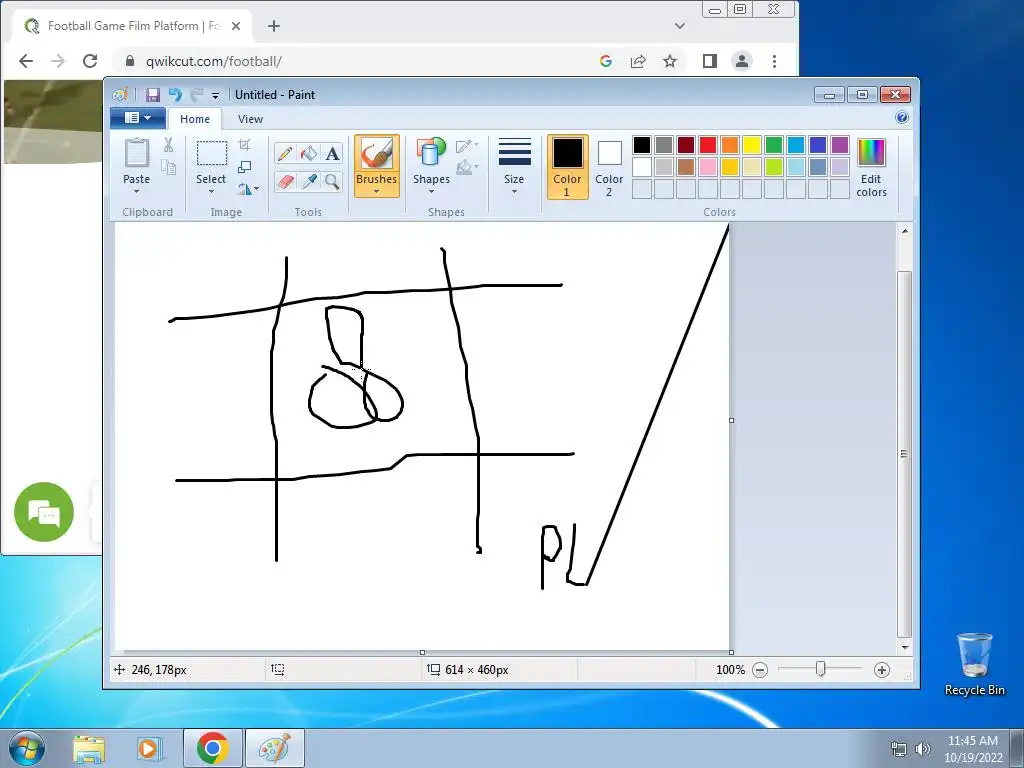Open Chrome profile avatar icon
Viewport: 1024px width, 768px height.
(x=742, y=61)
